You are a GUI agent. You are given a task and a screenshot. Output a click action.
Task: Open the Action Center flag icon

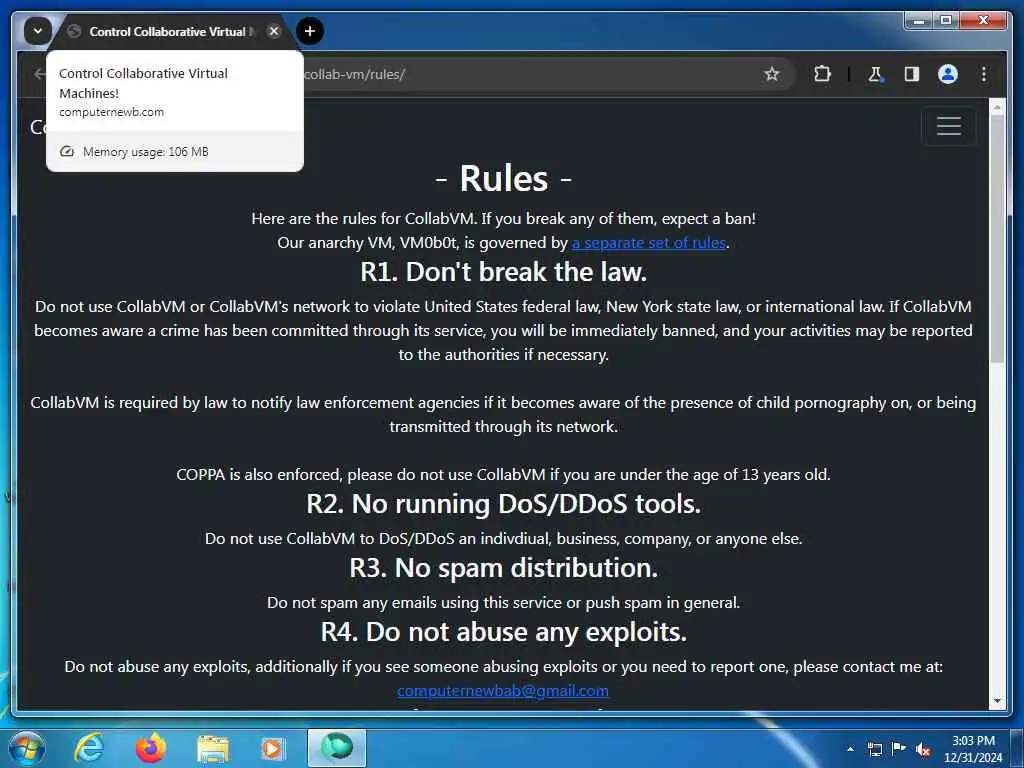click(x=899, y=748)
